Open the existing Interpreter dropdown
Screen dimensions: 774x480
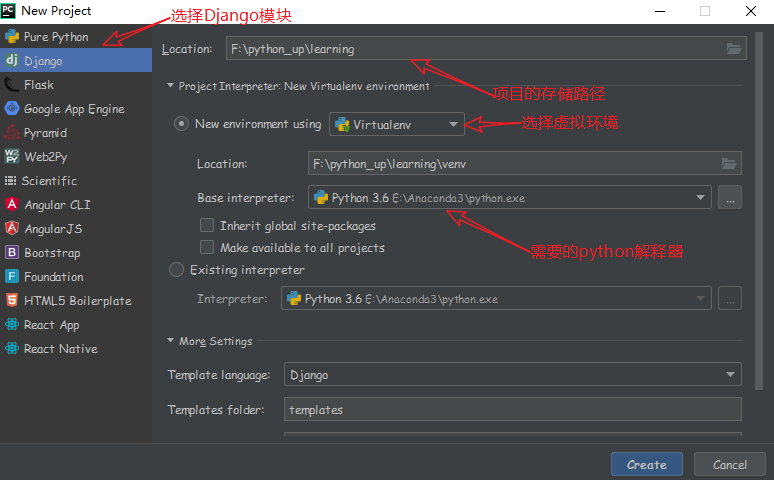[x=496, y=298]
